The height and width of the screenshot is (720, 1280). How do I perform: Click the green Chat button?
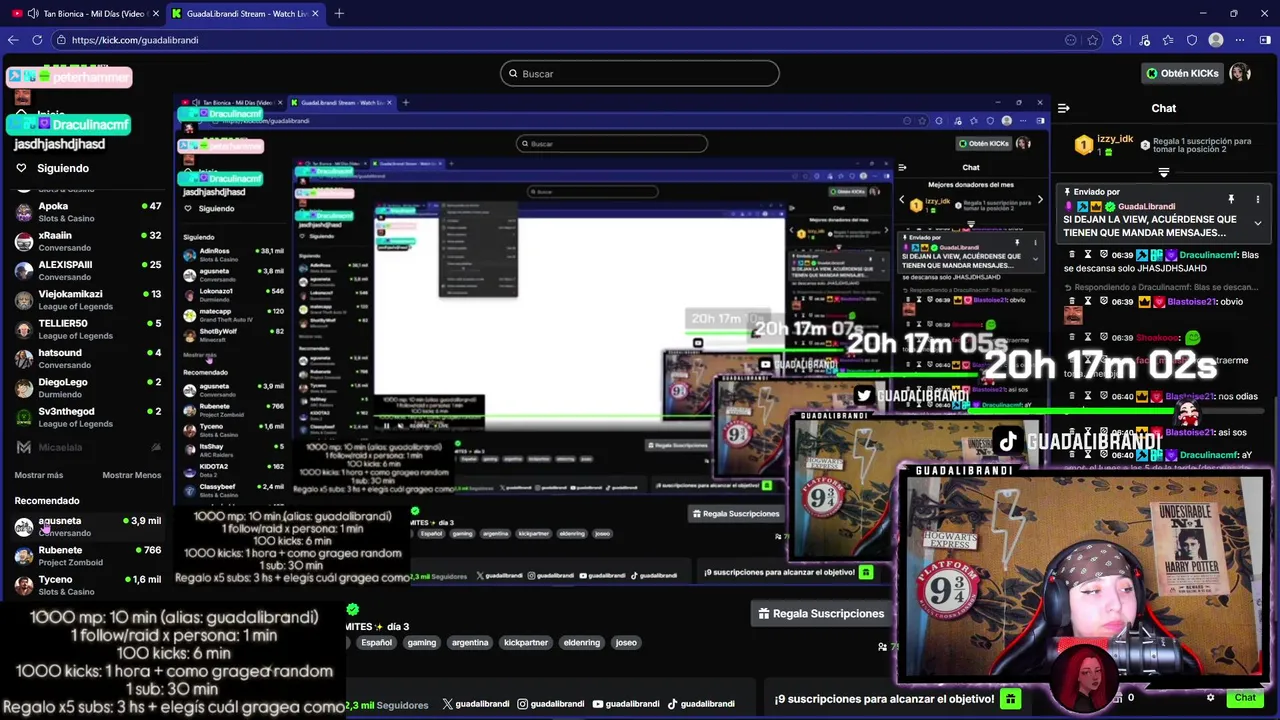[x=1245, y=698]
